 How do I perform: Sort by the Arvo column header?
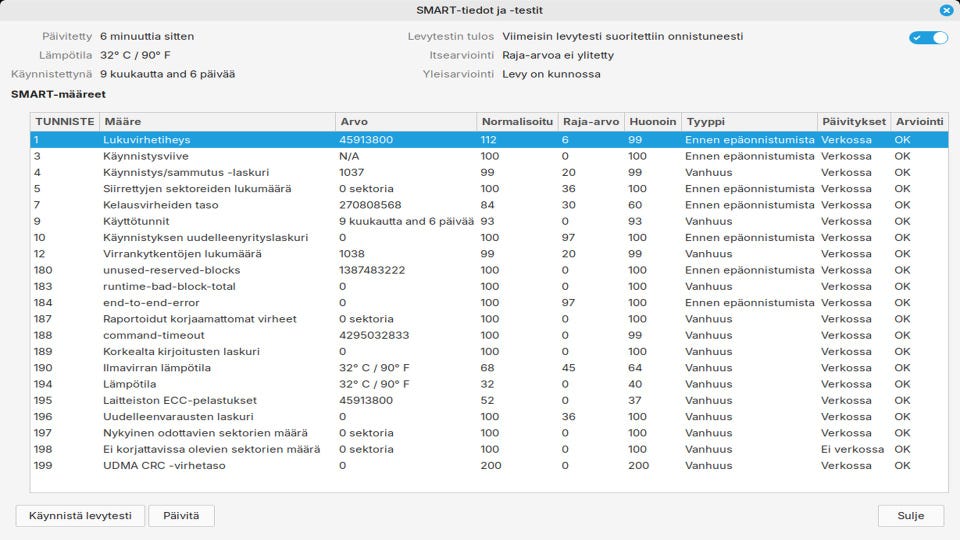(x=406, y=121)
